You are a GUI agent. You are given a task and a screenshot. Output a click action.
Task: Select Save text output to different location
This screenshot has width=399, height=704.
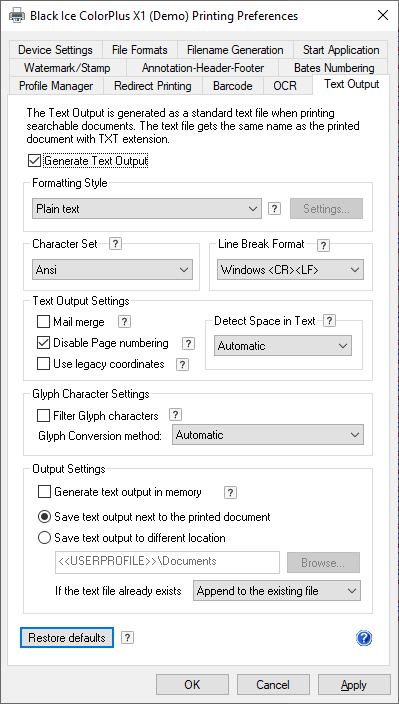(x=44, y=537)
